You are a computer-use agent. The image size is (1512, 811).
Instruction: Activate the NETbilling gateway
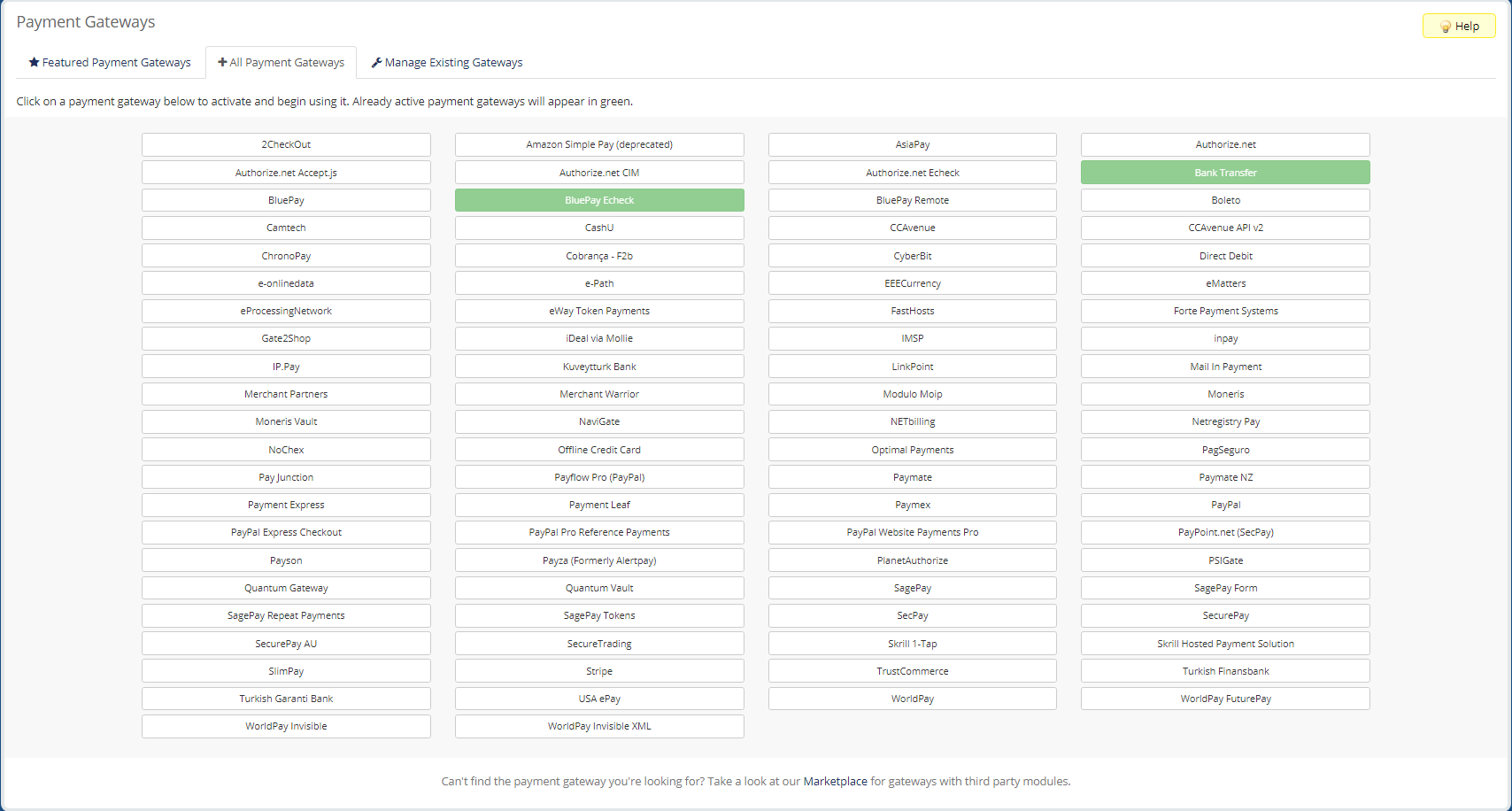click(913, 421)
